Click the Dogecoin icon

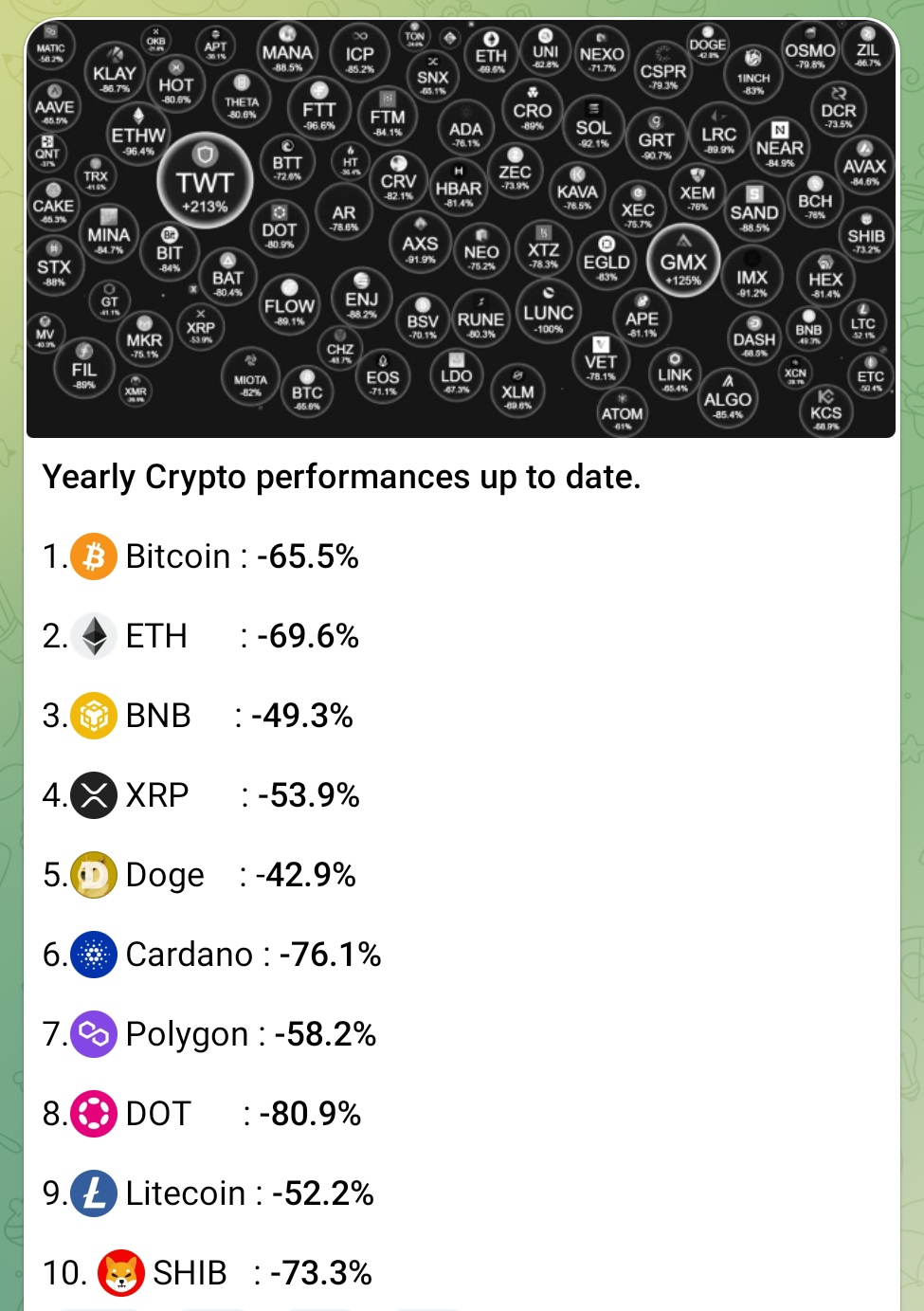pos(94,875)
